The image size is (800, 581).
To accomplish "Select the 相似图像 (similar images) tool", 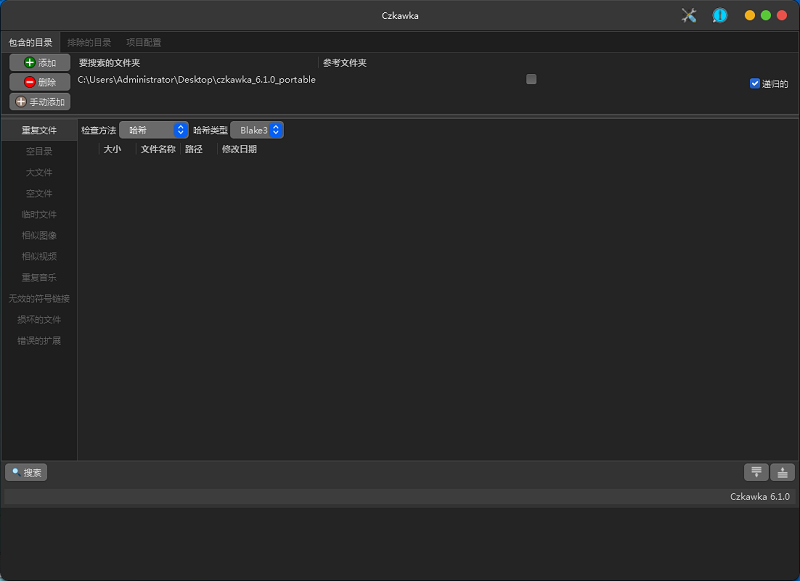I will pos(38,235).
